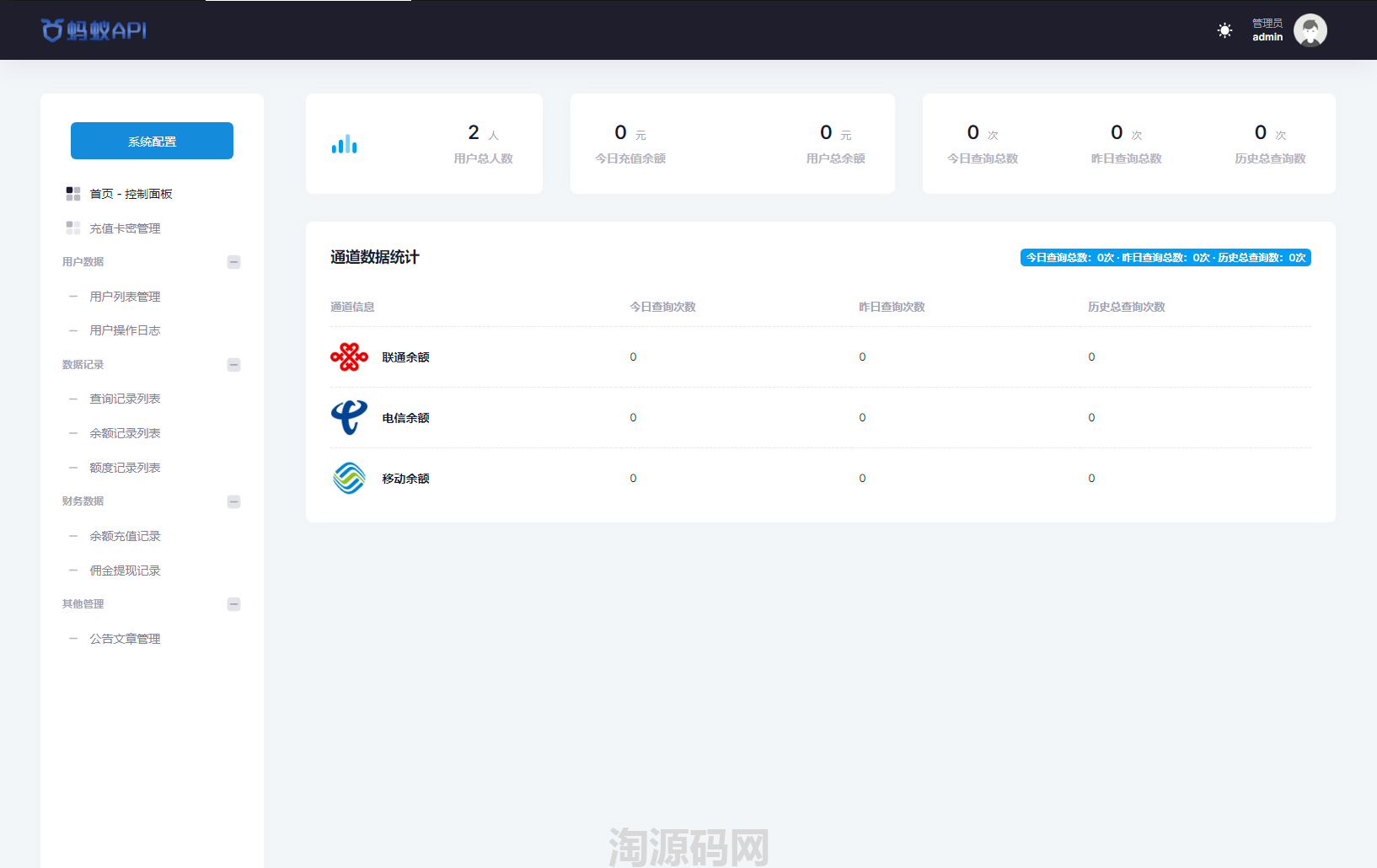Click the 管理员 admin username label
This screenshot has width=1377, height=868.
point(1267,30)
